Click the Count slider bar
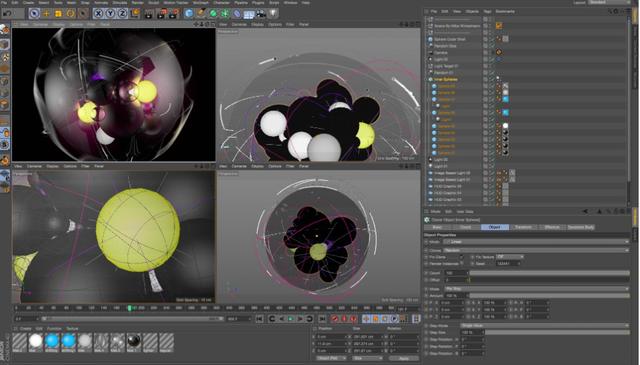This screenshot has height=365, width=640. [549, 273]
